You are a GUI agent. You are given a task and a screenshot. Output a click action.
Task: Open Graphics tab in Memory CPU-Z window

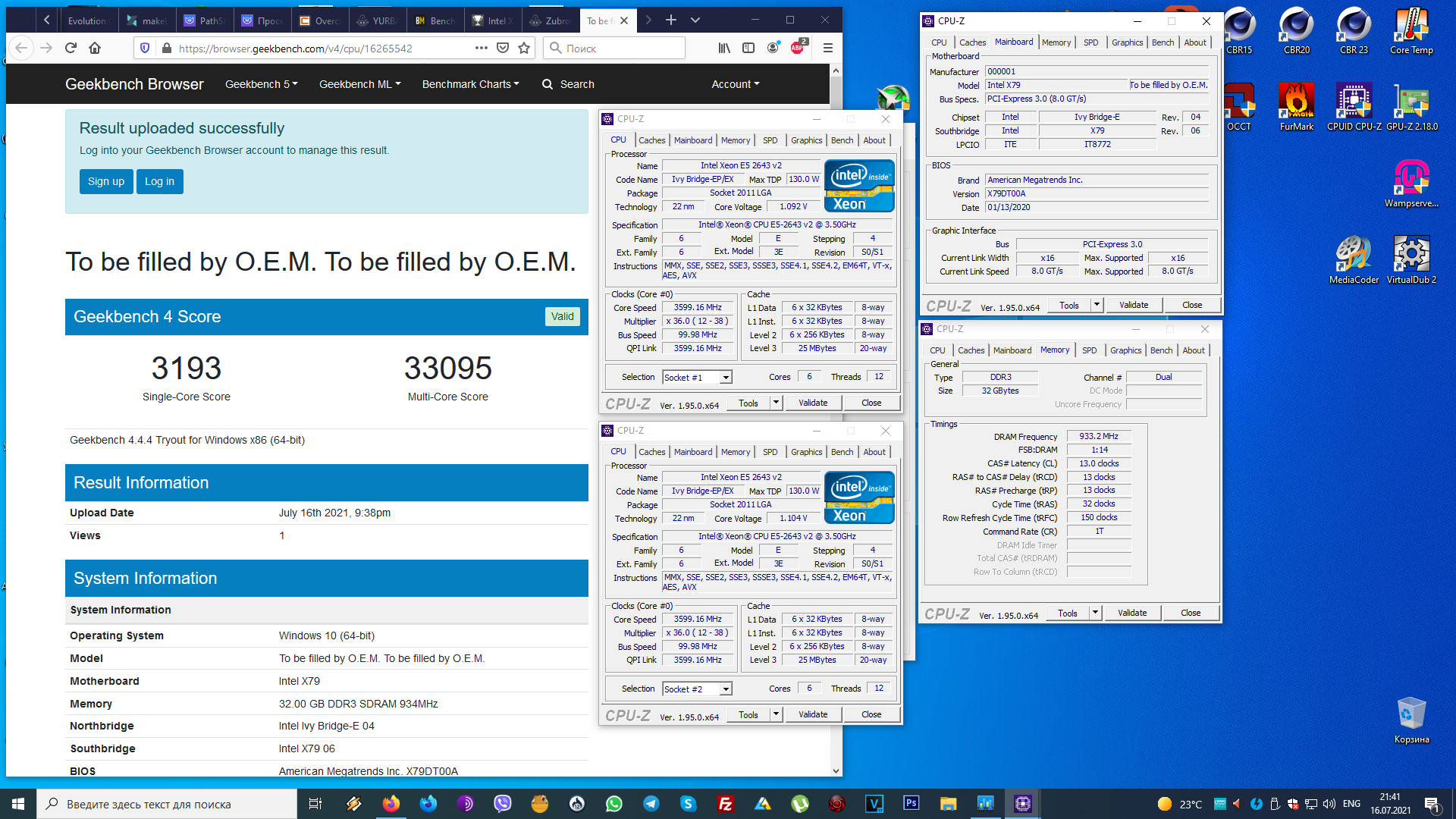coord(1125,350)
